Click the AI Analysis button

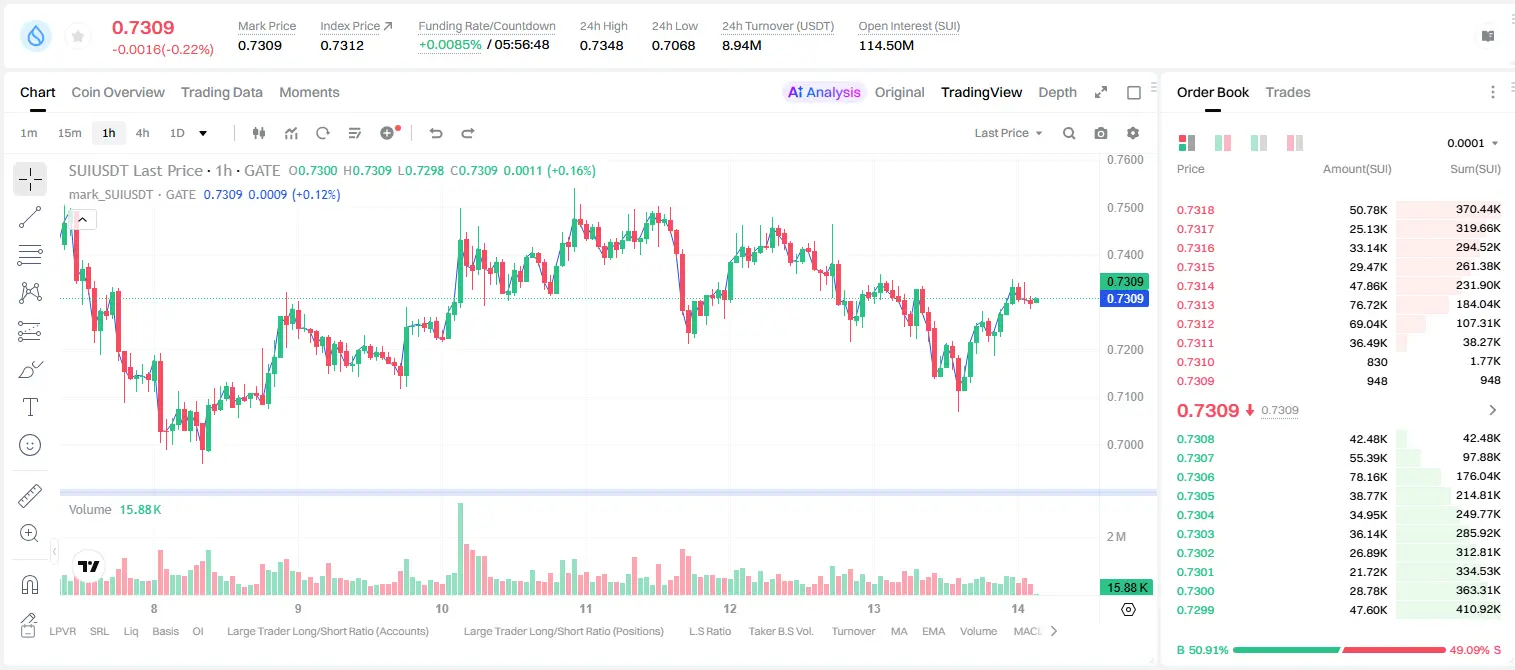pyautogui.click(x=823, y=92)
